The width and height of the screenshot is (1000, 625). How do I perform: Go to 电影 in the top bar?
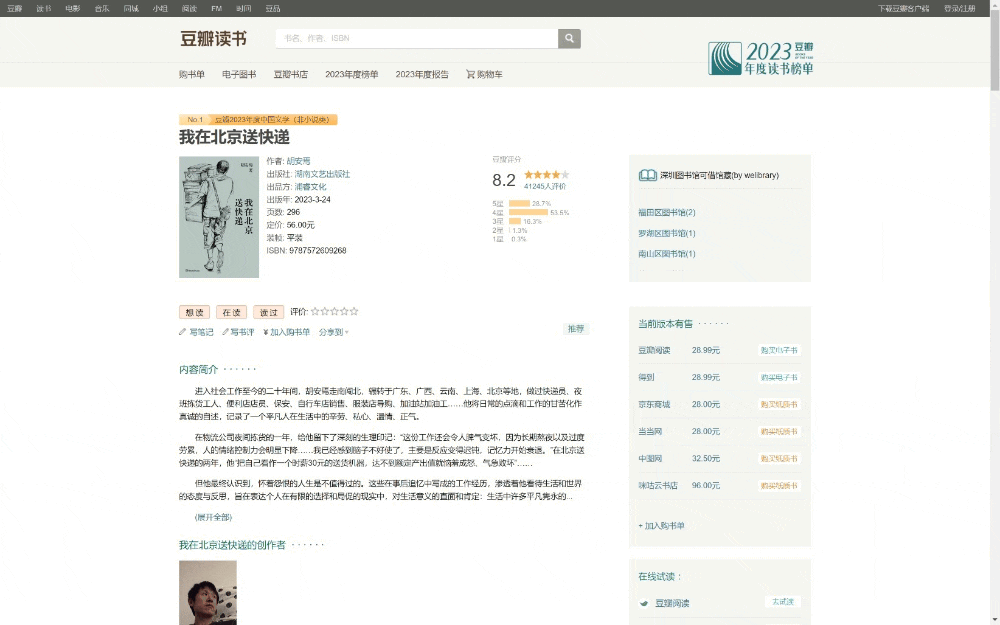tap(73, 8)
